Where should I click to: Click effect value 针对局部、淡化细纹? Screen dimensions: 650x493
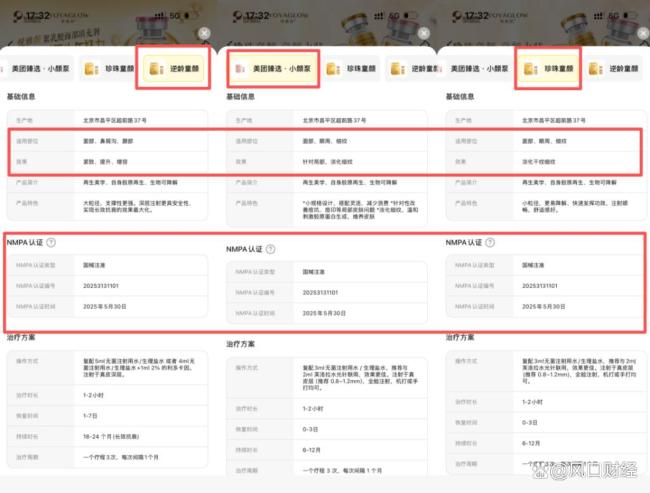tap(327, 162)
